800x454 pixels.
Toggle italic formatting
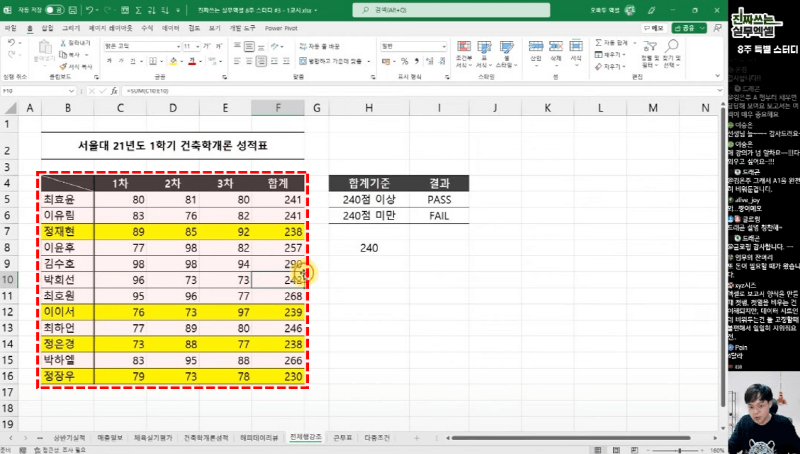point(121,61)
